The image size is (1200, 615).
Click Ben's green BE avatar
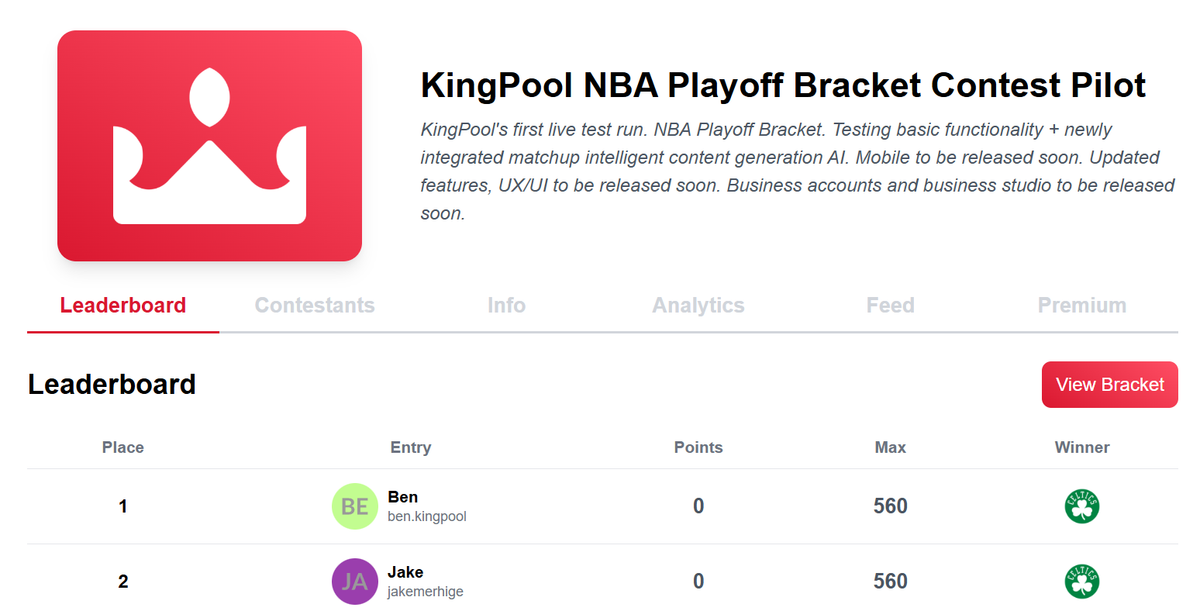pyautogui.click(x=353, y=506)
